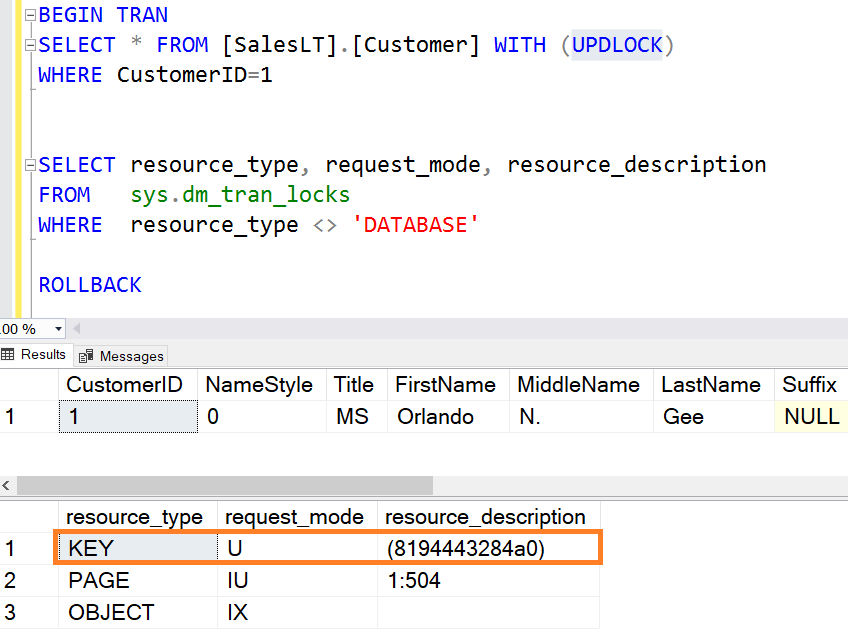
Task: Click the UPDLOCK keyword in the query
Action: click(x=617, y=45)
